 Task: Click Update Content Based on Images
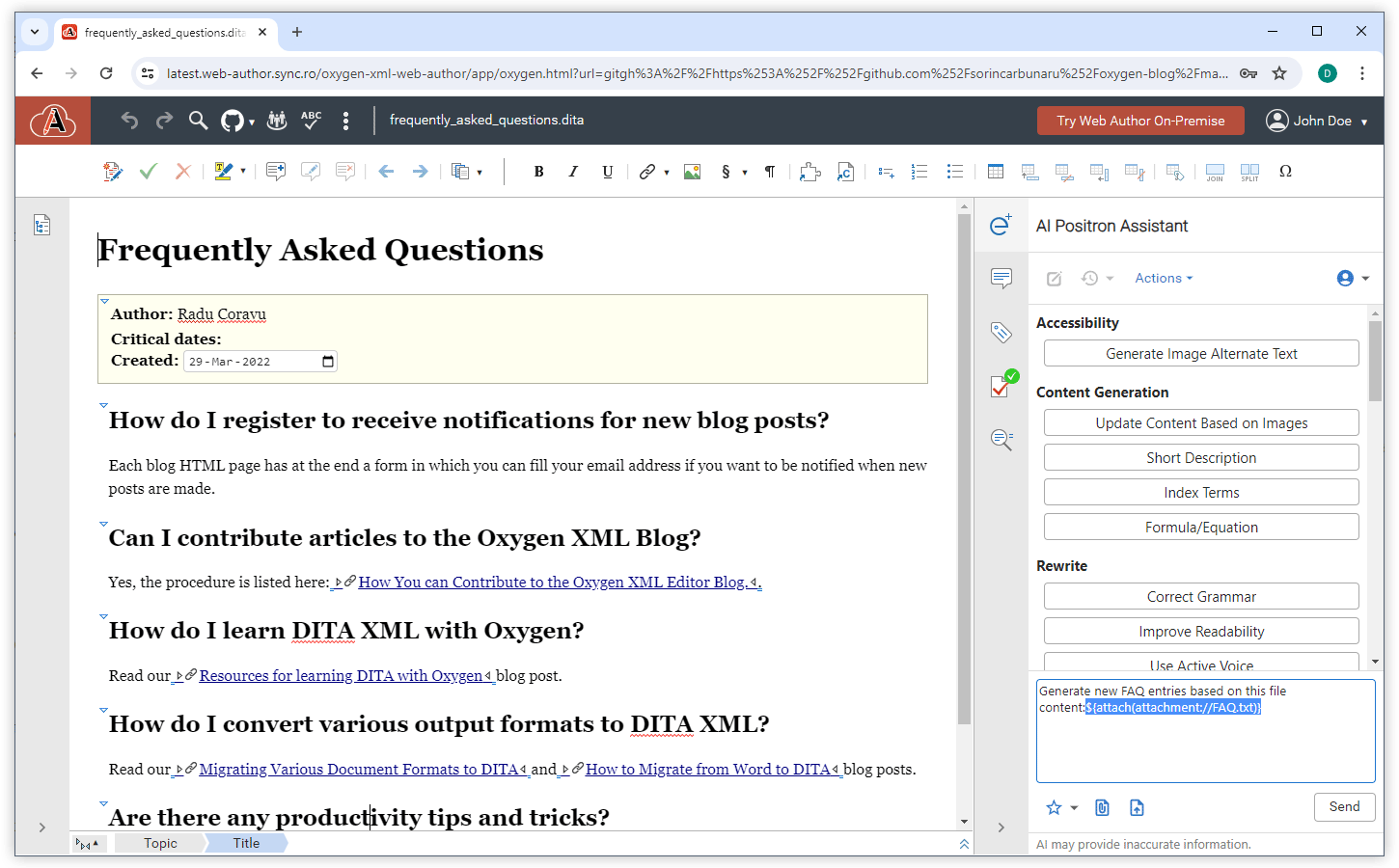(x=1201, y=423)
